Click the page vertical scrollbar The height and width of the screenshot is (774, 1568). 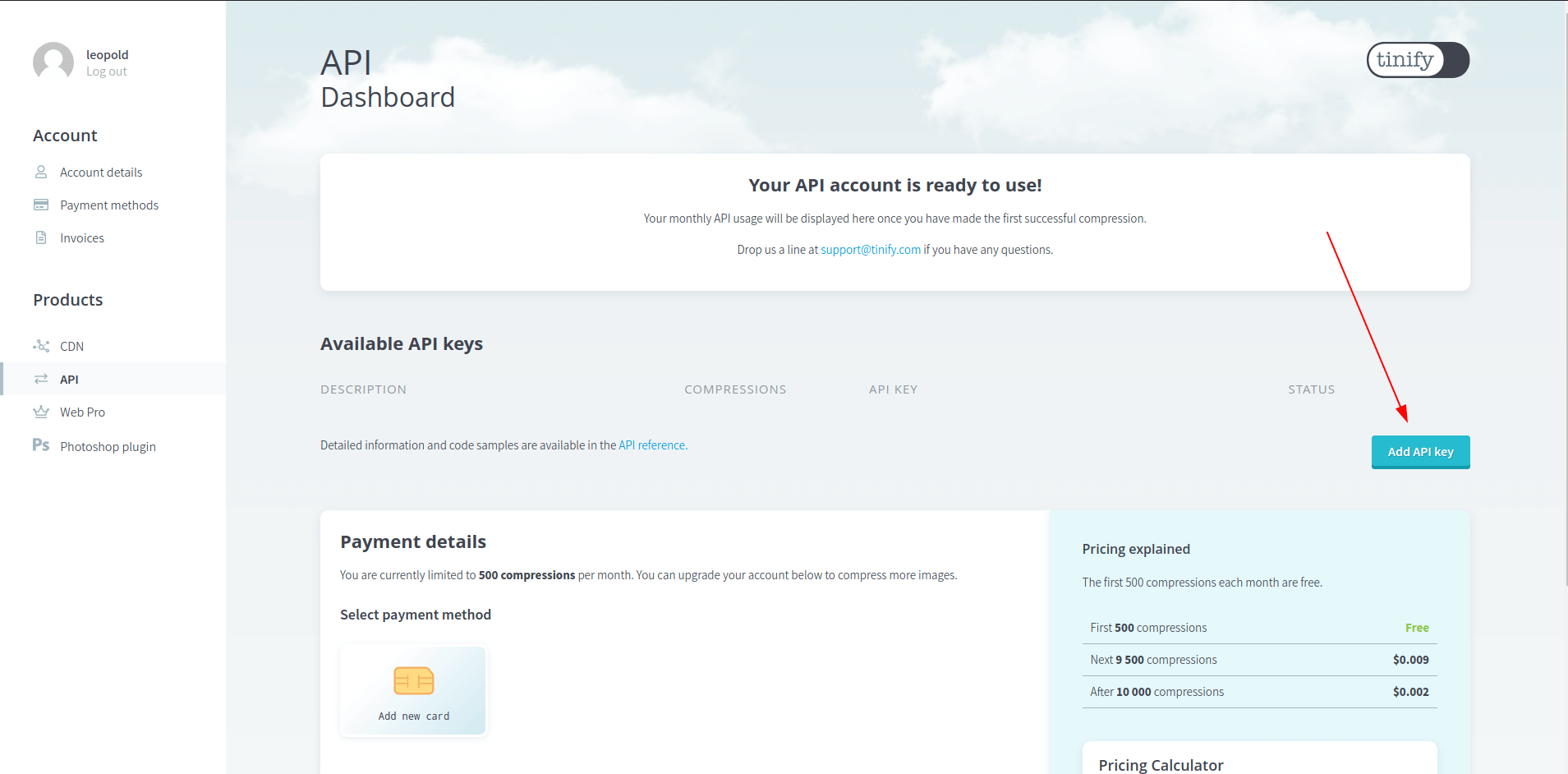coord(1564,296)
